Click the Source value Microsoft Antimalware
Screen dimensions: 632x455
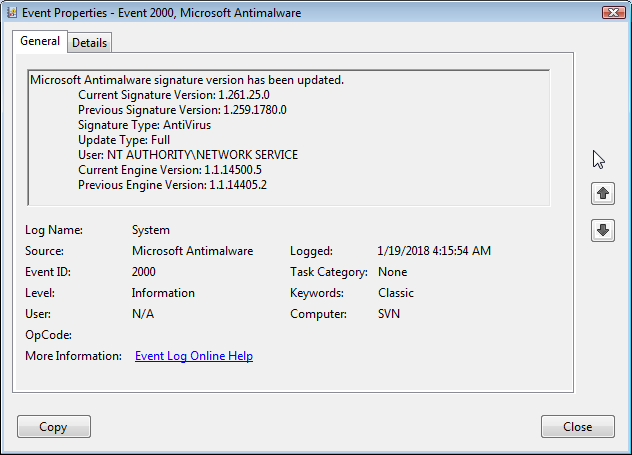click(x=192, y=251)
